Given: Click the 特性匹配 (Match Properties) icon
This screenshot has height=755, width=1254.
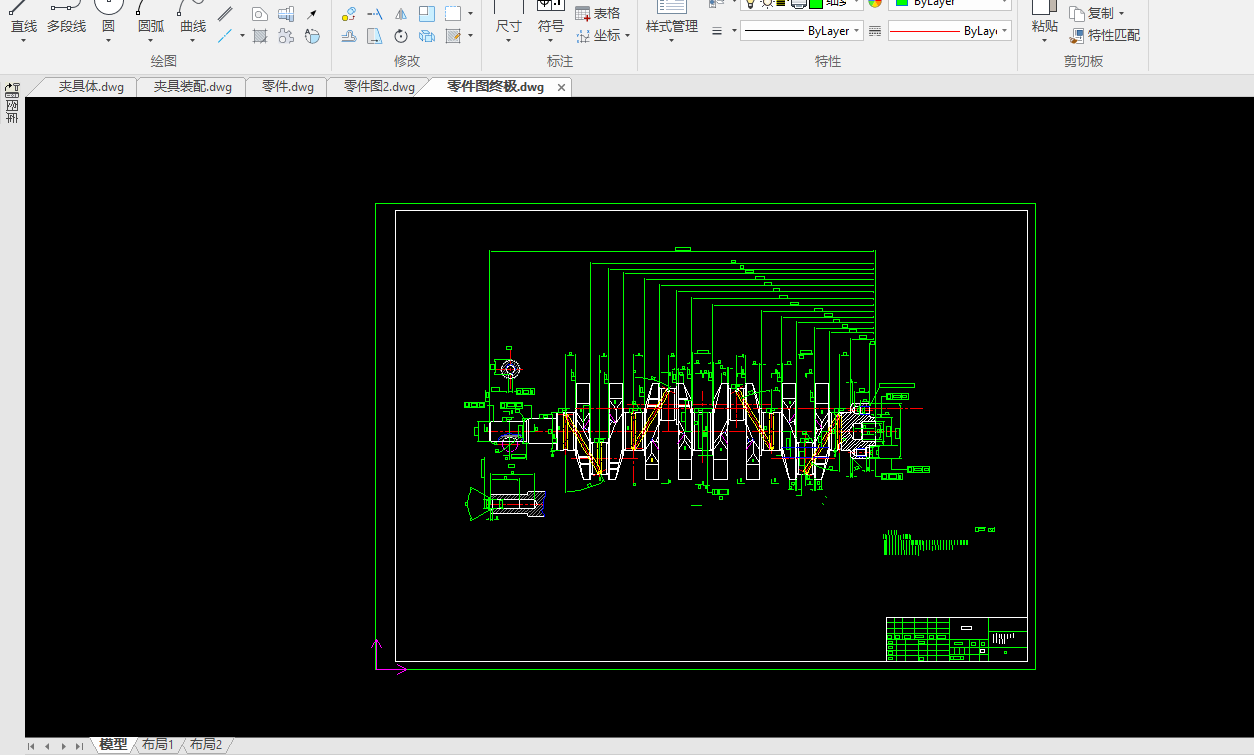Looking at the screenshot, I should (x=1077, y=36).
